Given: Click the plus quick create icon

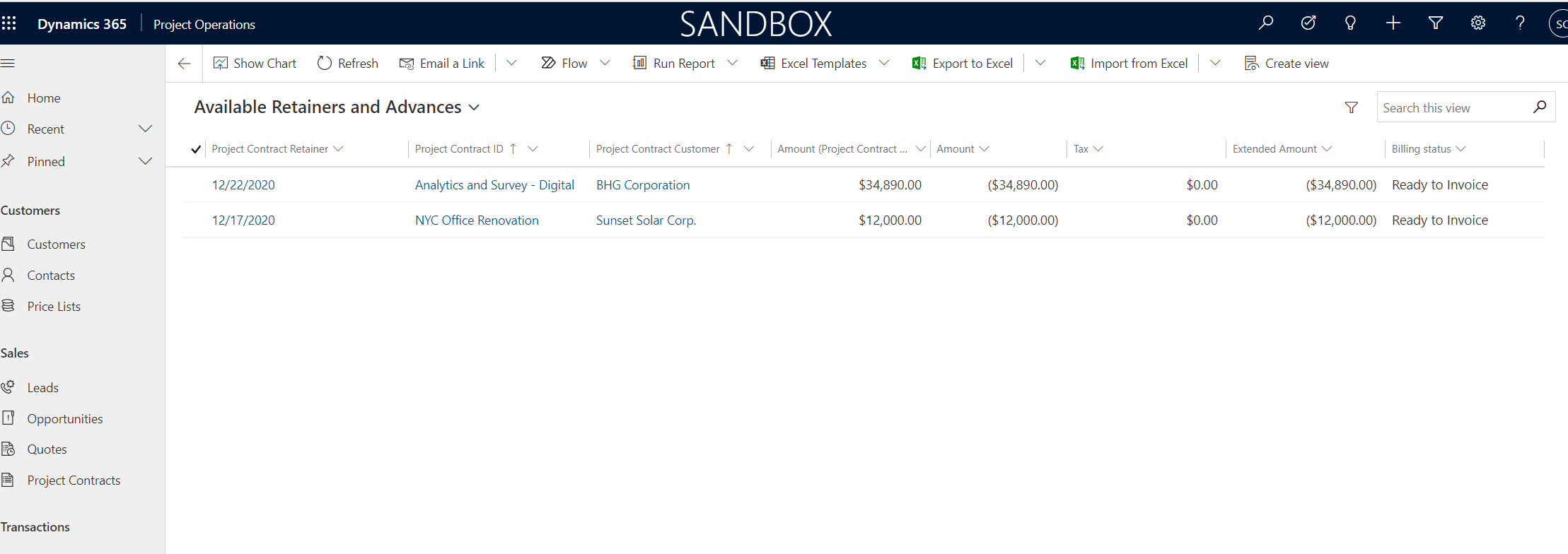Looking at the screenshot, I should pyautogui.click(x=1393, y=23).
